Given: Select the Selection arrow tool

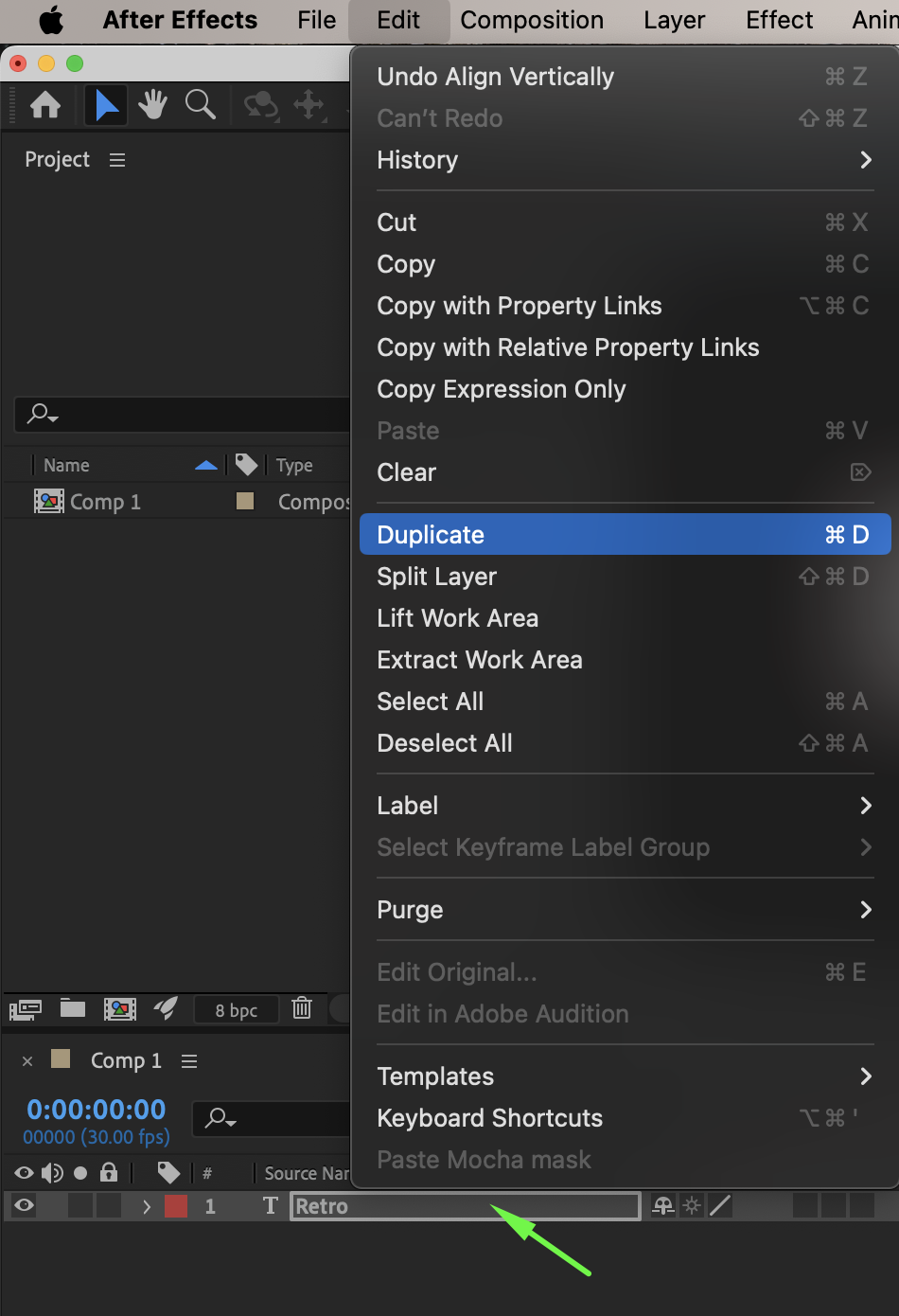Looking at the screenshot, I should [x=106, y=105].
